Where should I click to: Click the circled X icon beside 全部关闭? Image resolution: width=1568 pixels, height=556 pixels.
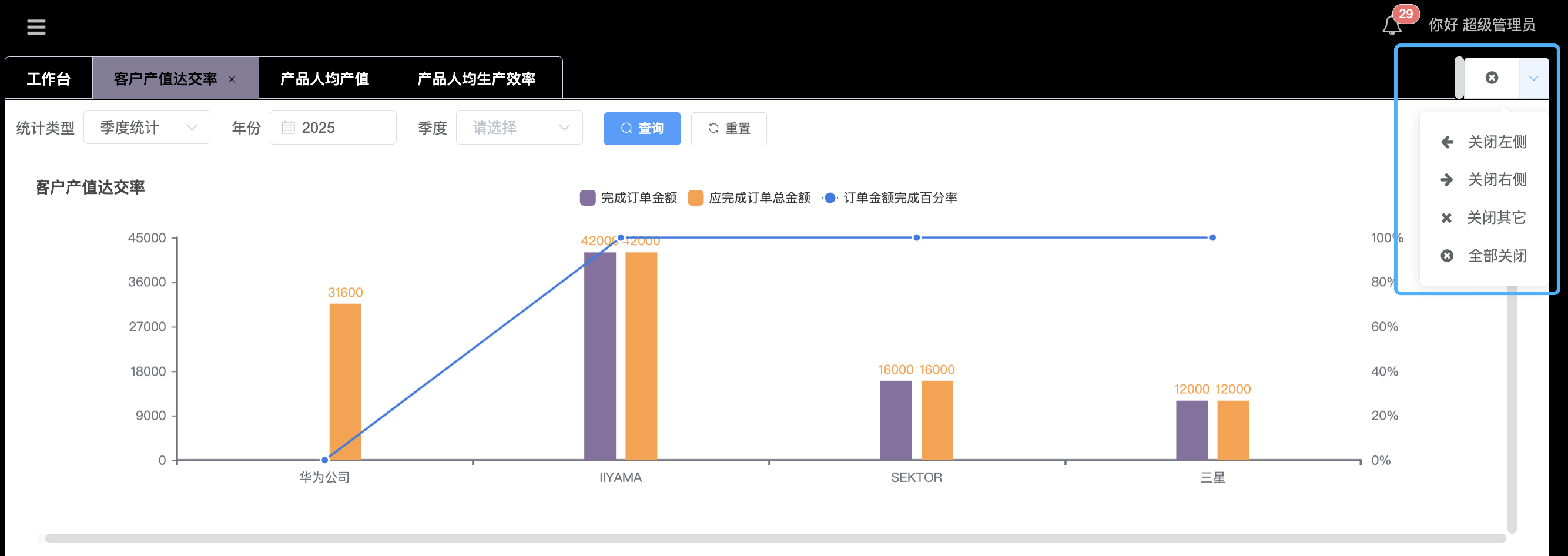[x=1447, y=256]
